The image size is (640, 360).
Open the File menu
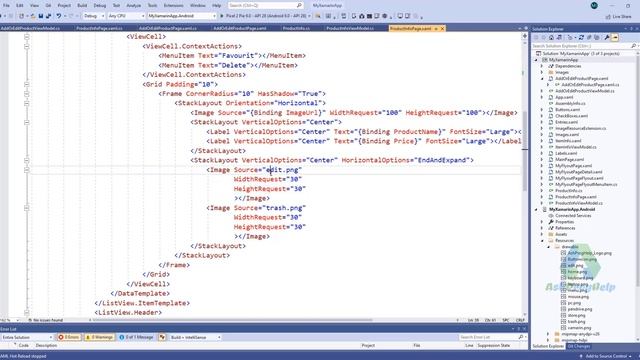point(6,5)
